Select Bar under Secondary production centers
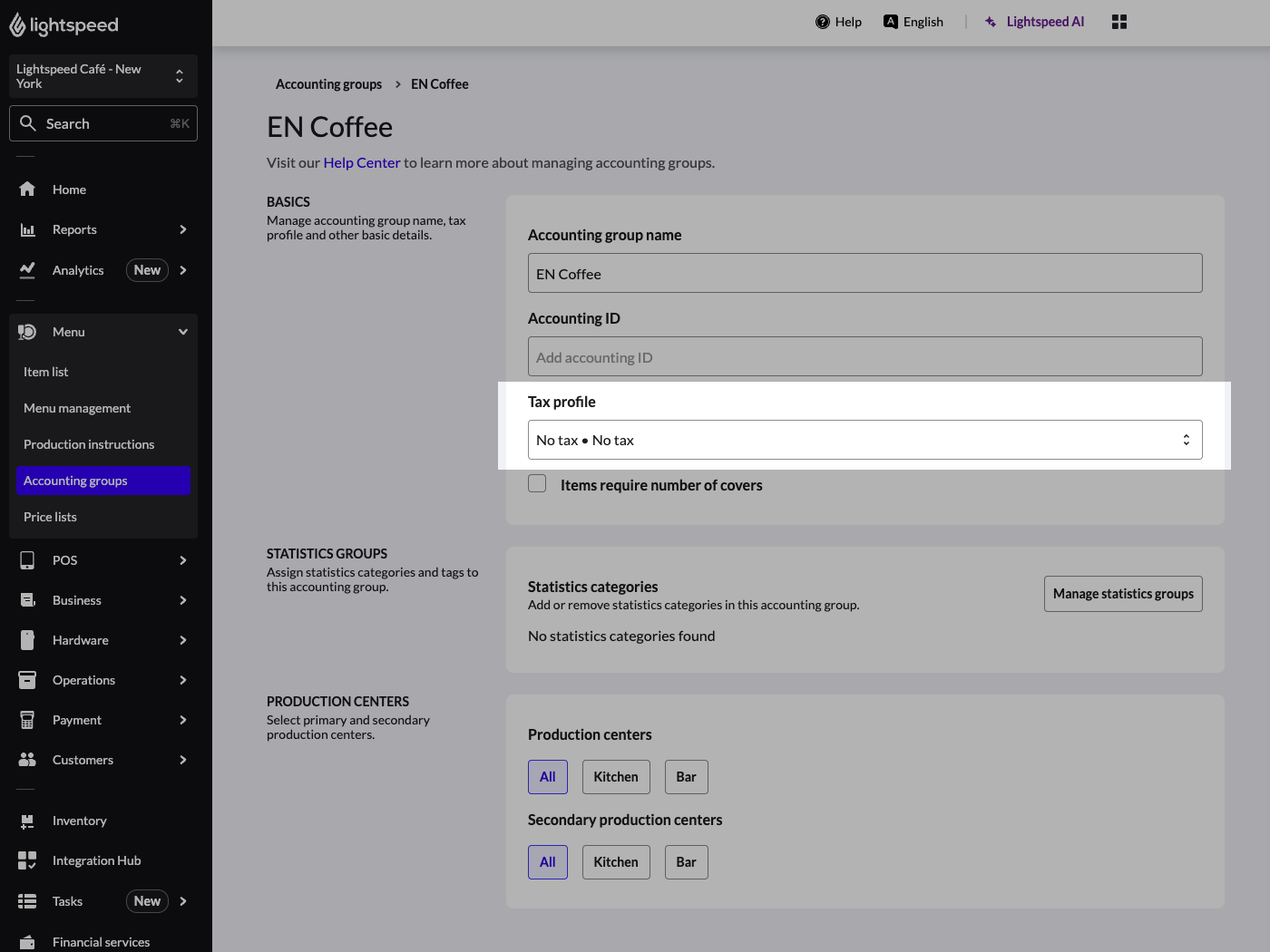The image size is (1270, 952). (x=686, y=862)
